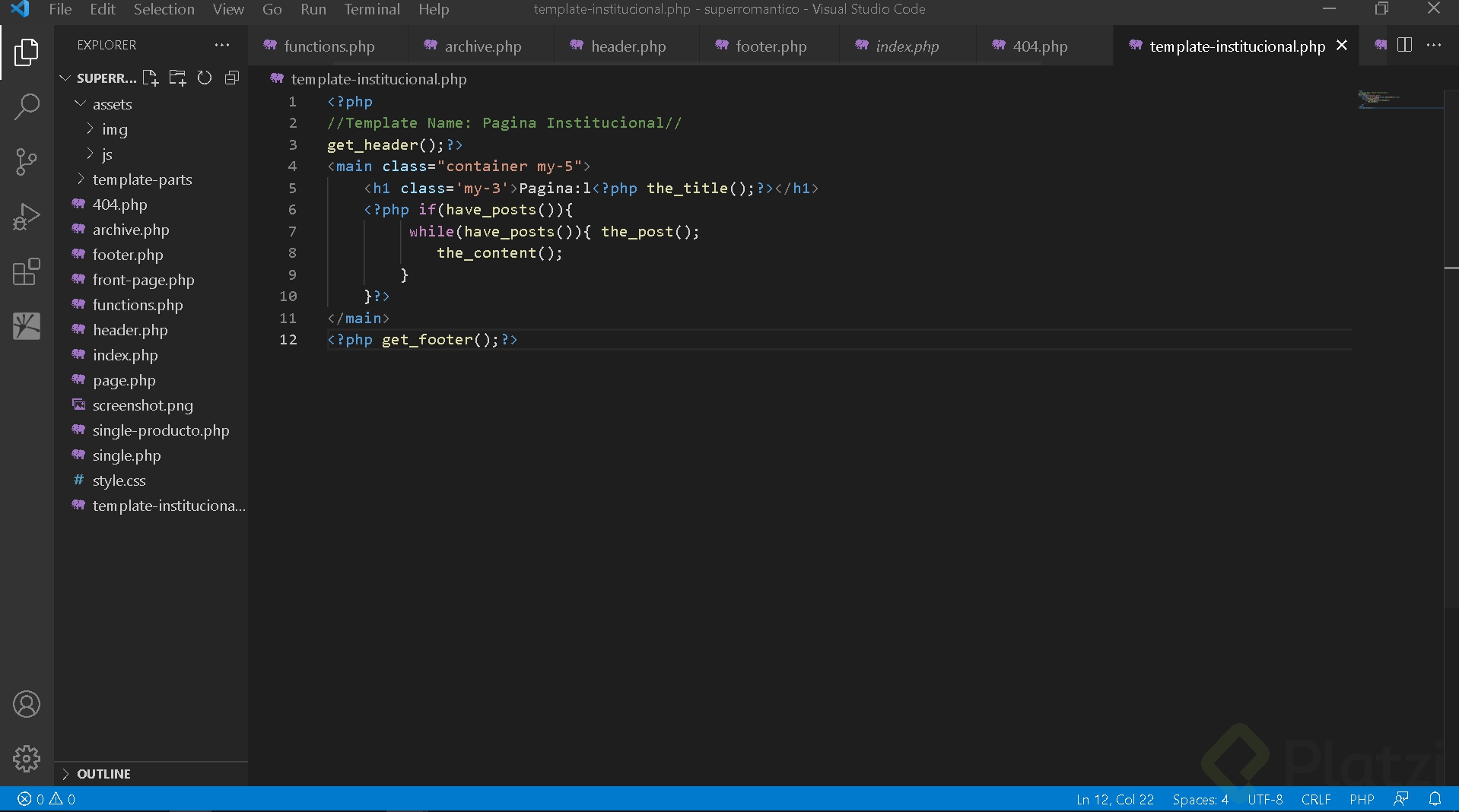The image size is (1459, 812).
Task: Change the CRLF line ending setting
Action: coord(1315,799)
